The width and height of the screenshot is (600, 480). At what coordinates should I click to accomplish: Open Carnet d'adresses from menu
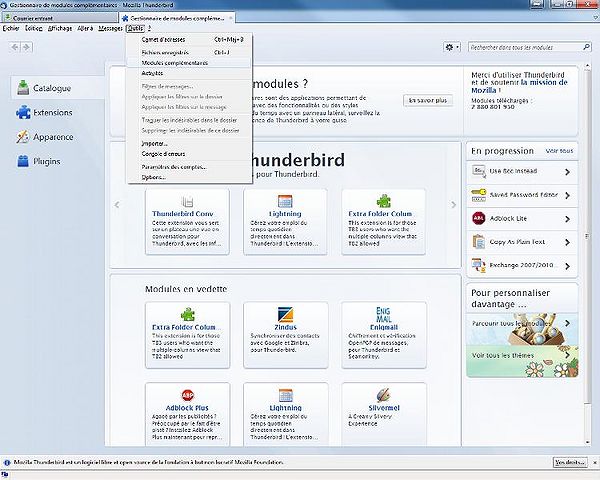pos(189,39)
